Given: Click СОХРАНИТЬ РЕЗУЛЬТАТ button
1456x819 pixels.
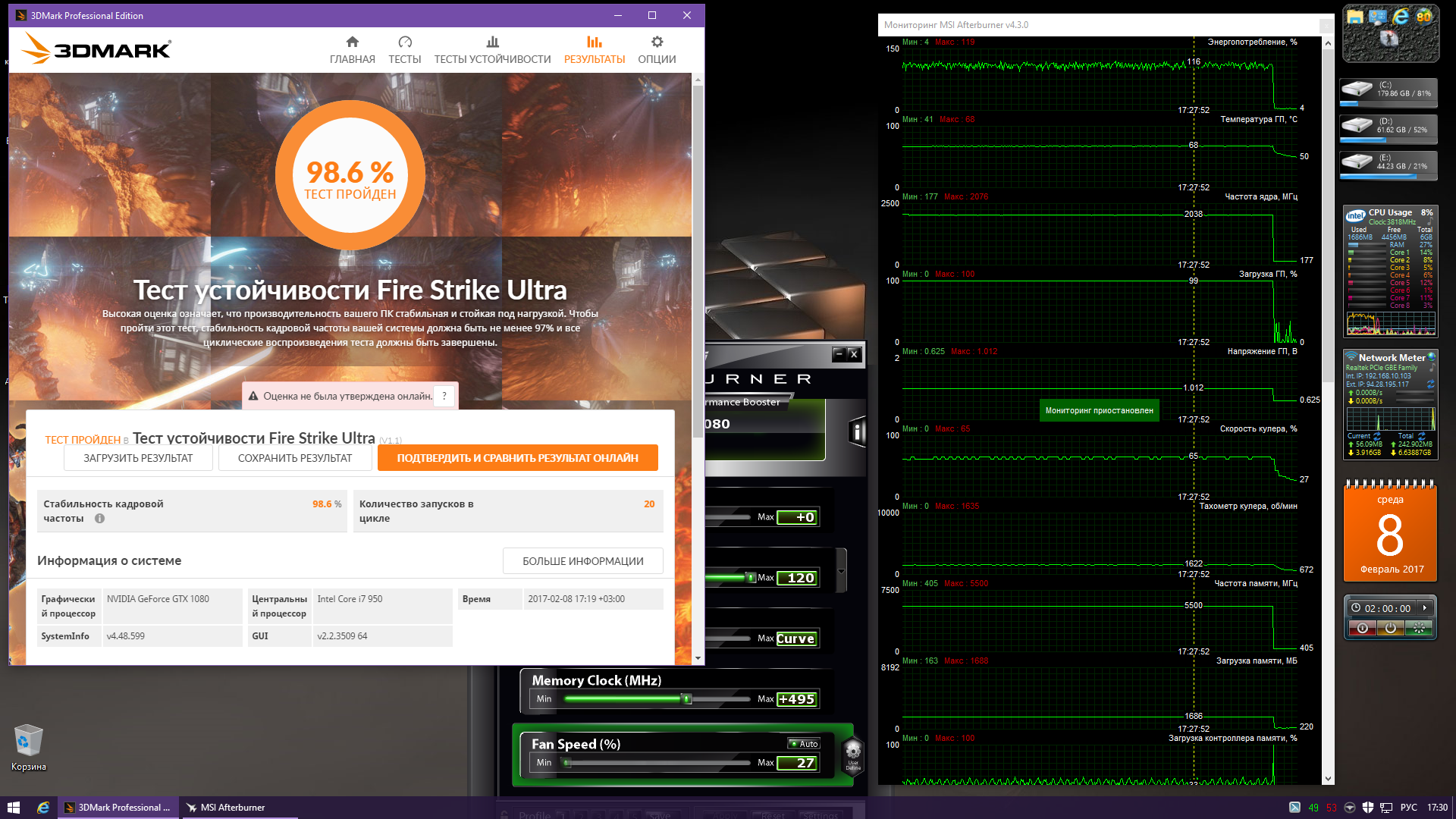Looking at the screenshot, I should click(295, 458).
